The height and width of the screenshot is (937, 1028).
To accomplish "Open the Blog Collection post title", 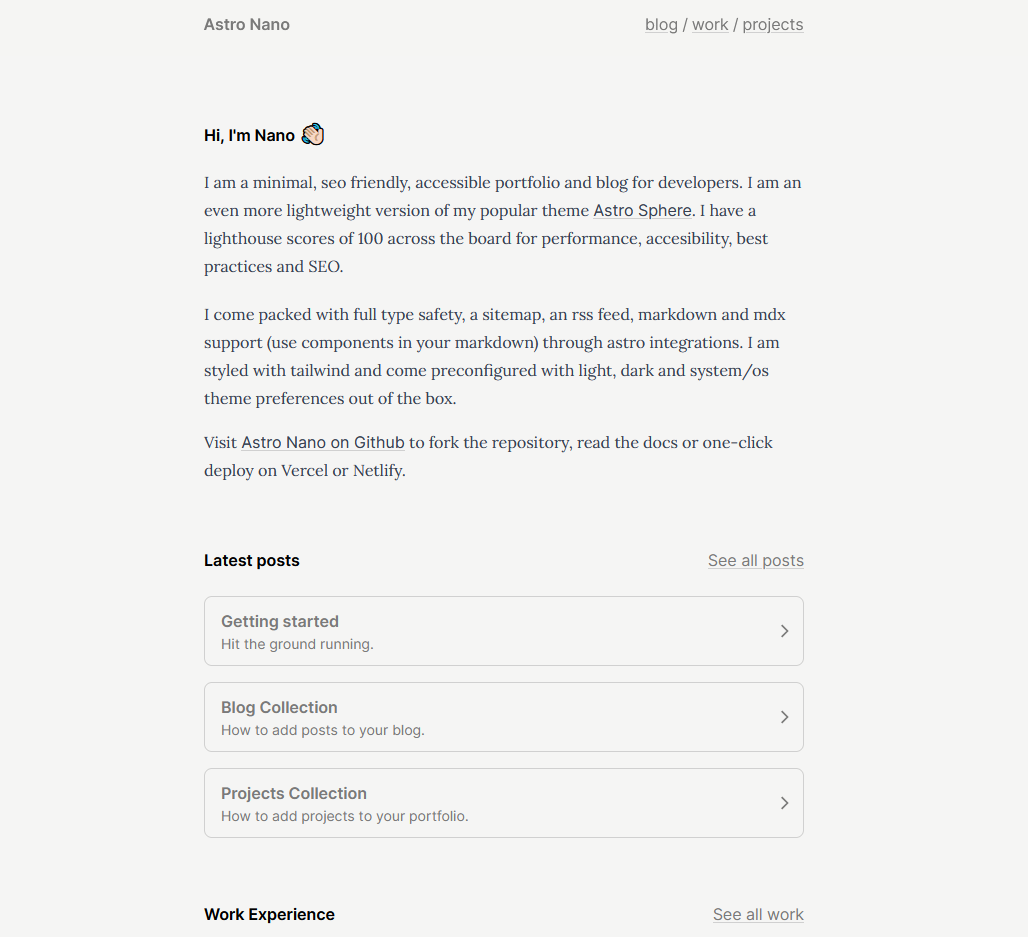I will (x=279, y=707).
